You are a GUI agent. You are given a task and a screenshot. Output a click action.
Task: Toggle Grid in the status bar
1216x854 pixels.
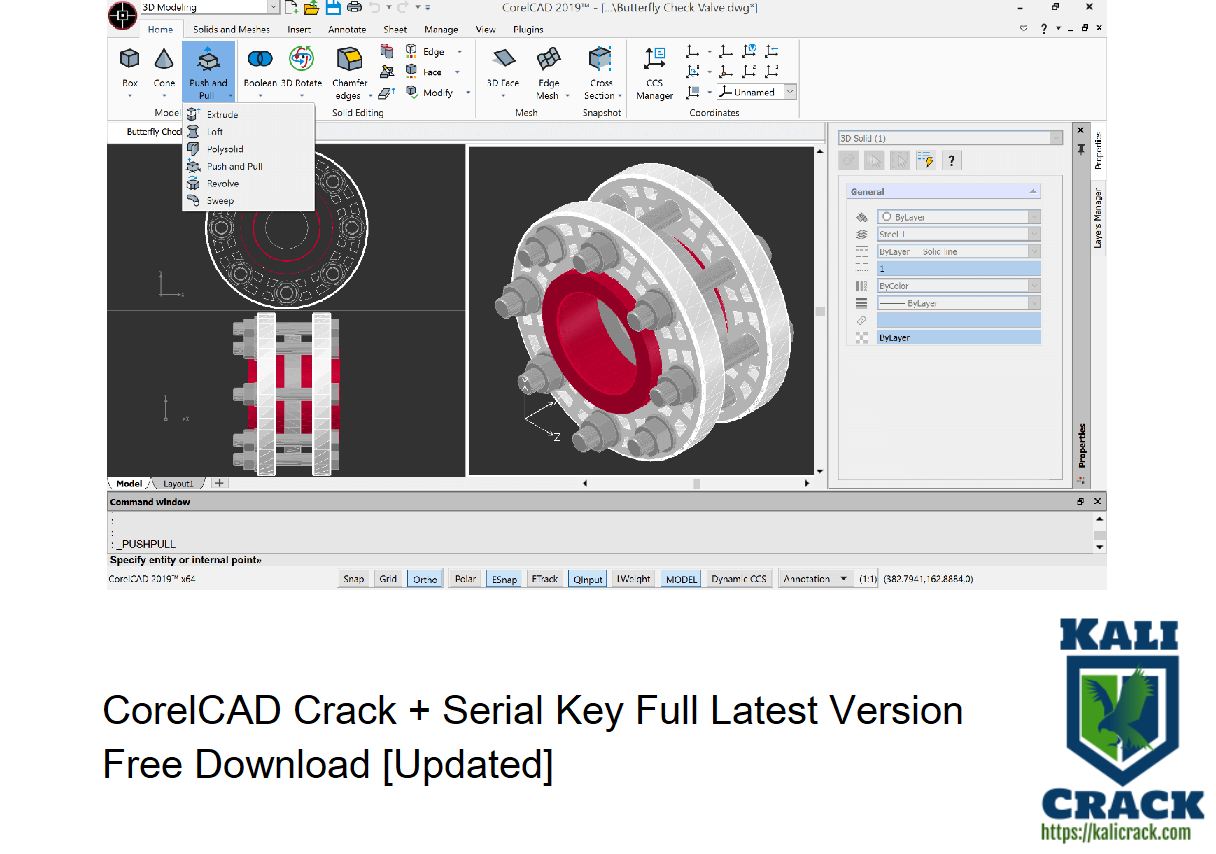pos(388,578)
